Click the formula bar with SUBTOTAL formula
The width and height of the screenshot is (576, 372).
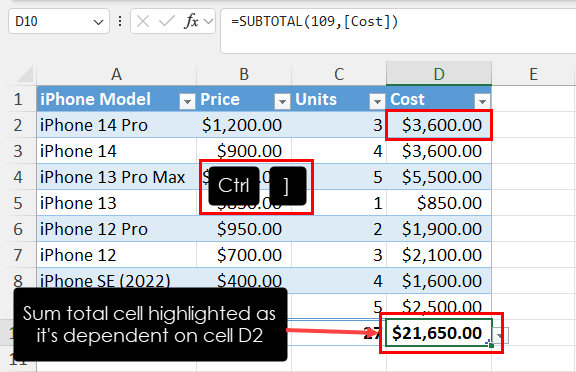[398, 31]
